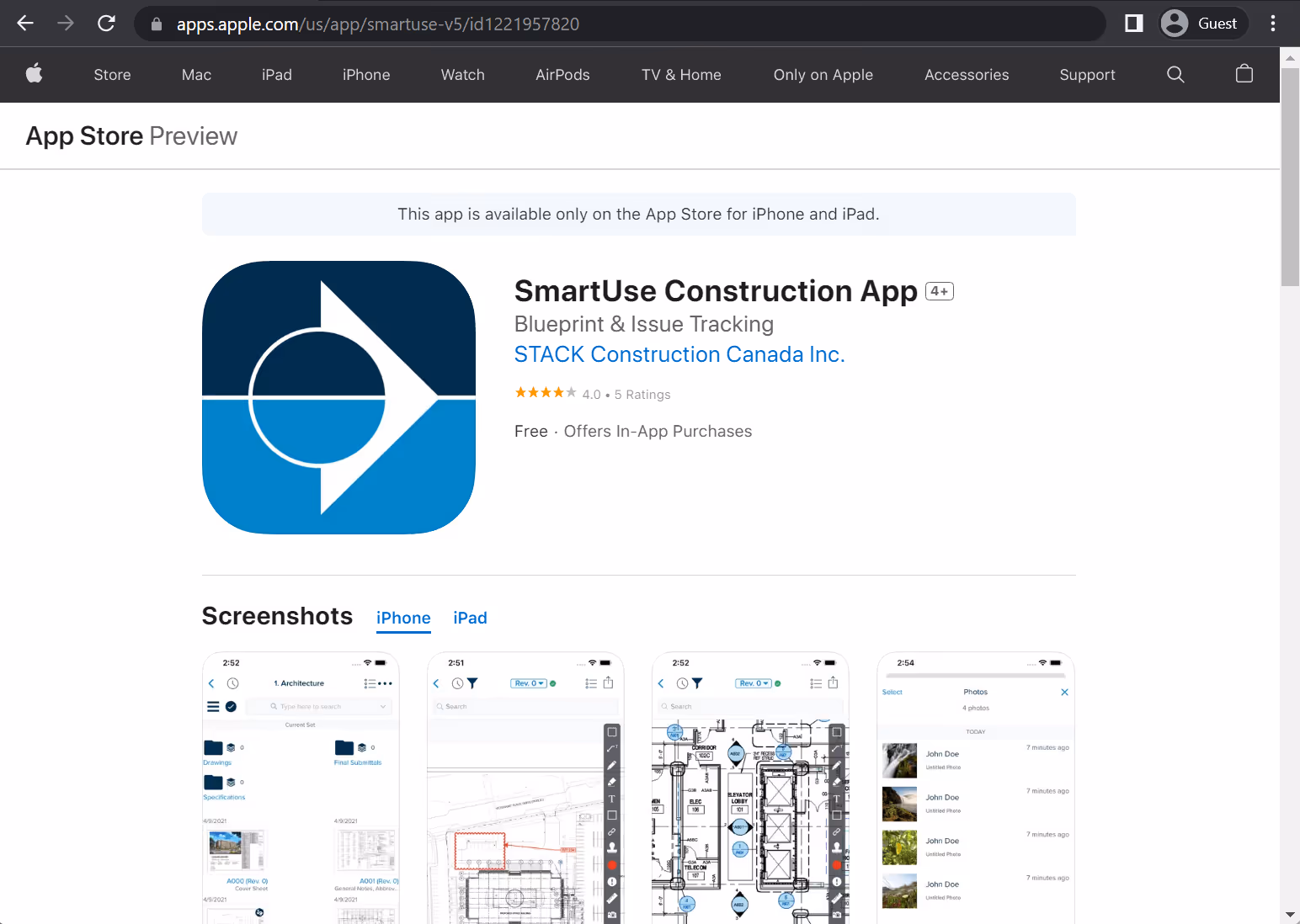This screenshot has height=924, width=1300.
Task: Click the 4.0 • 5 Ratings text
Action: point(626,395)
